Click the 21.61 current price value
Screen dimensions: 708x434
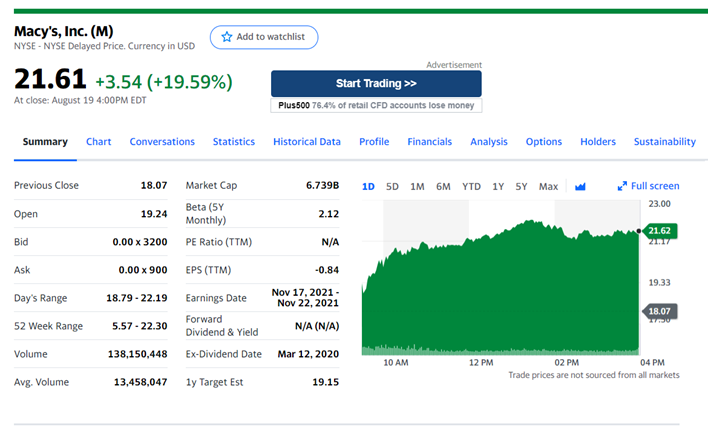click(x=50, y=79)
